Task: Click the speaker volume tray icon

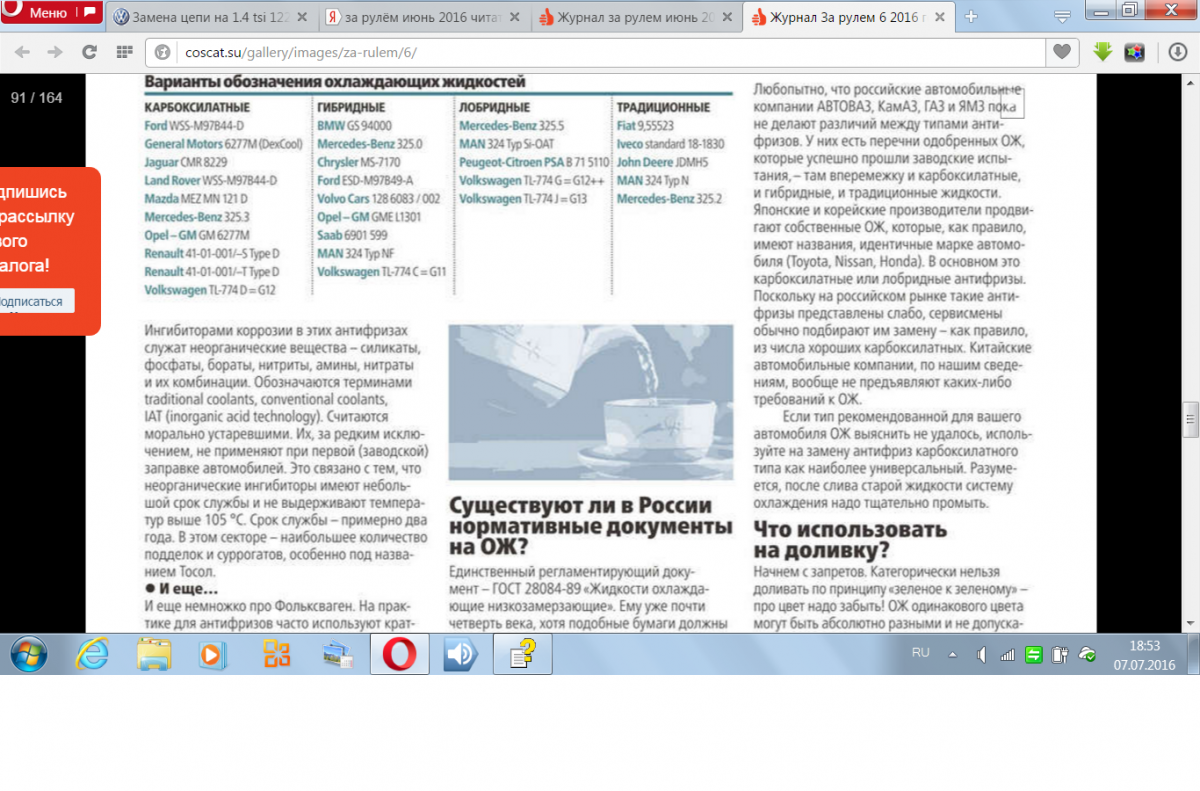Action: click(x=981, y=655)
